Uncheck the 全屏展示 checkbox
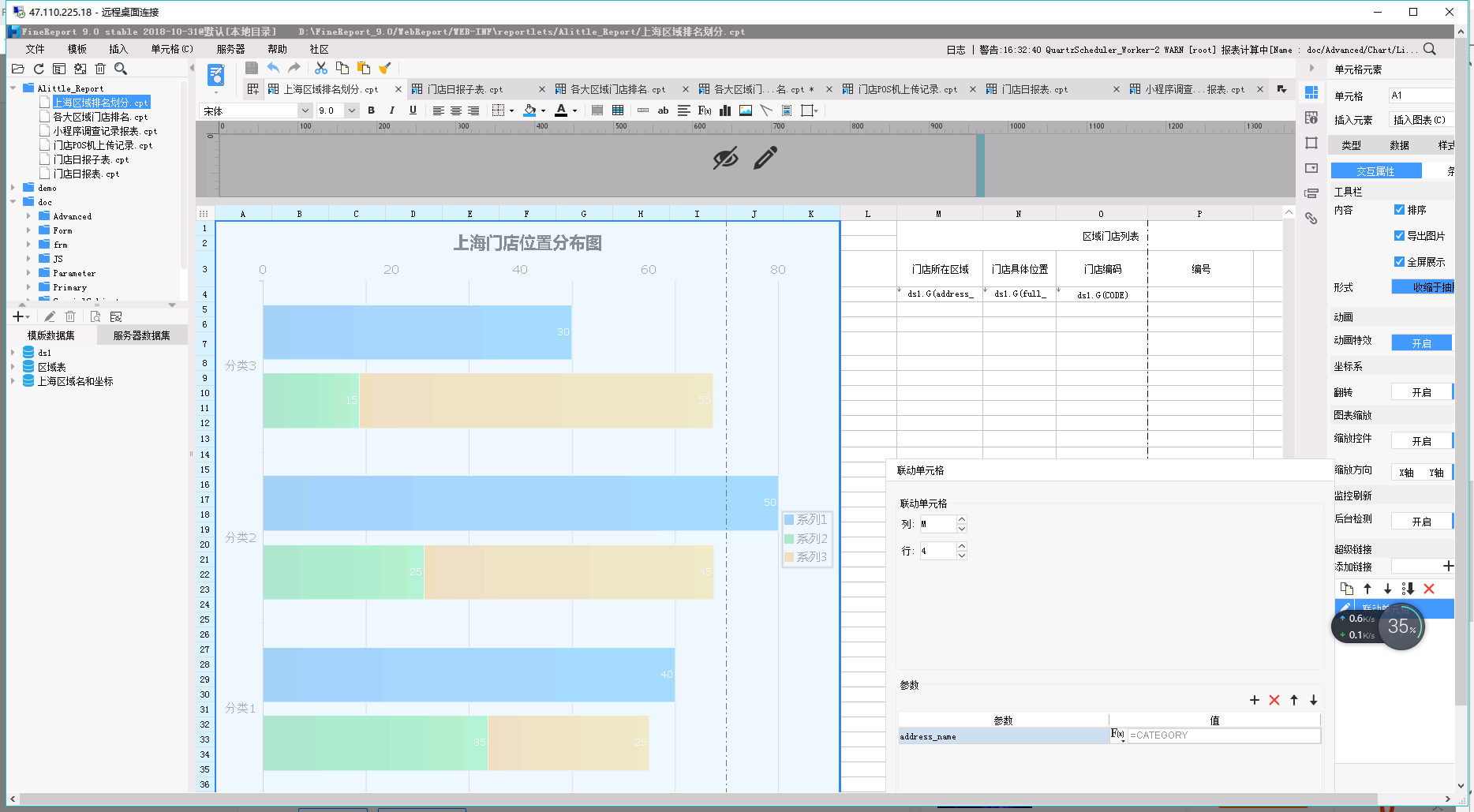Image resolution: width=1474 pixels, height=812 pixels. point(1399,262)
